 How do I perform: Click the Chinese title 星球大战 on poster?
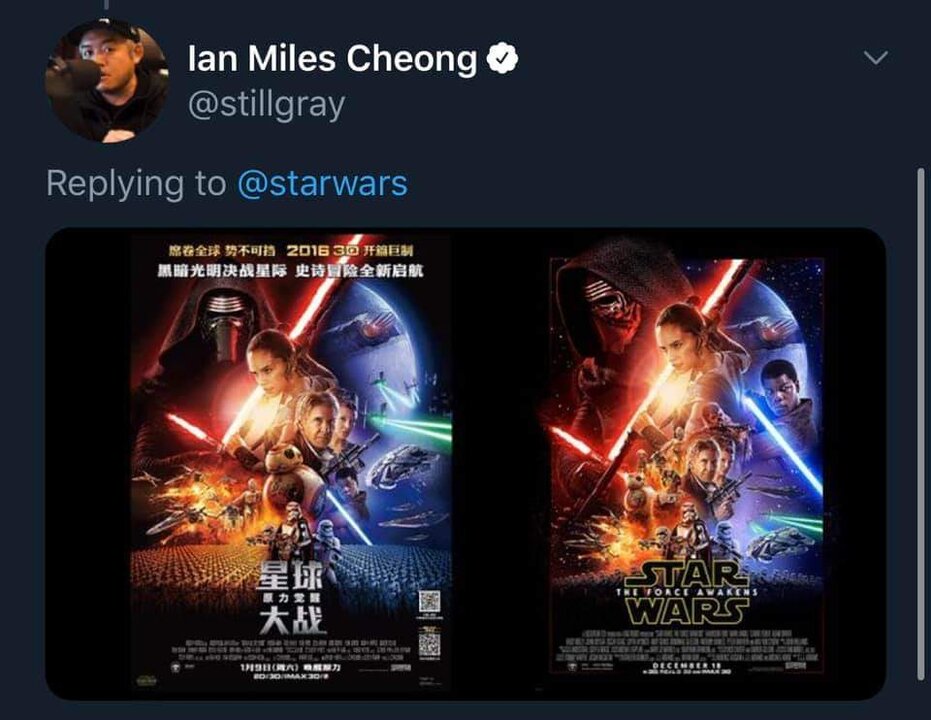click(x=292, y=598)
